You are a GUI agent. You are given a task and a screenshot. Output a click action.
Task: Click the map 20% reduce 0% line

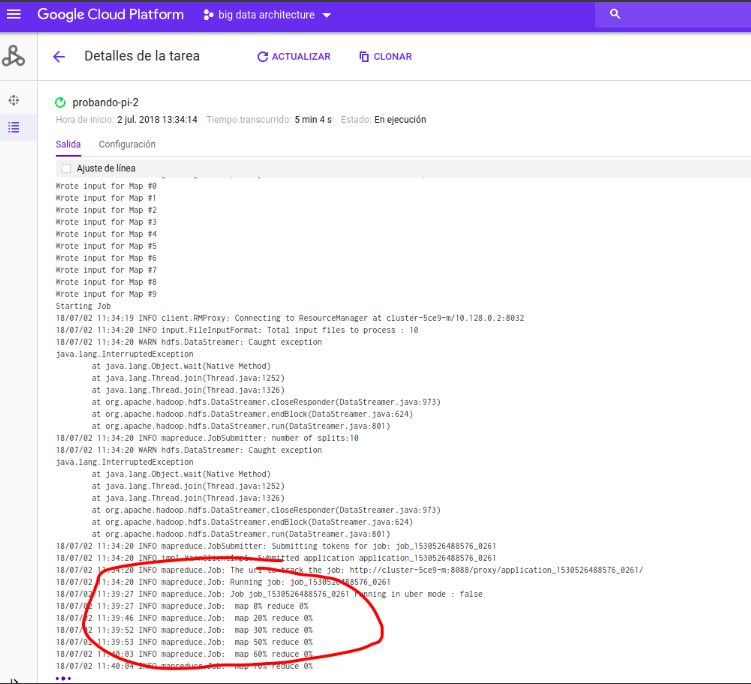(184, 618)
